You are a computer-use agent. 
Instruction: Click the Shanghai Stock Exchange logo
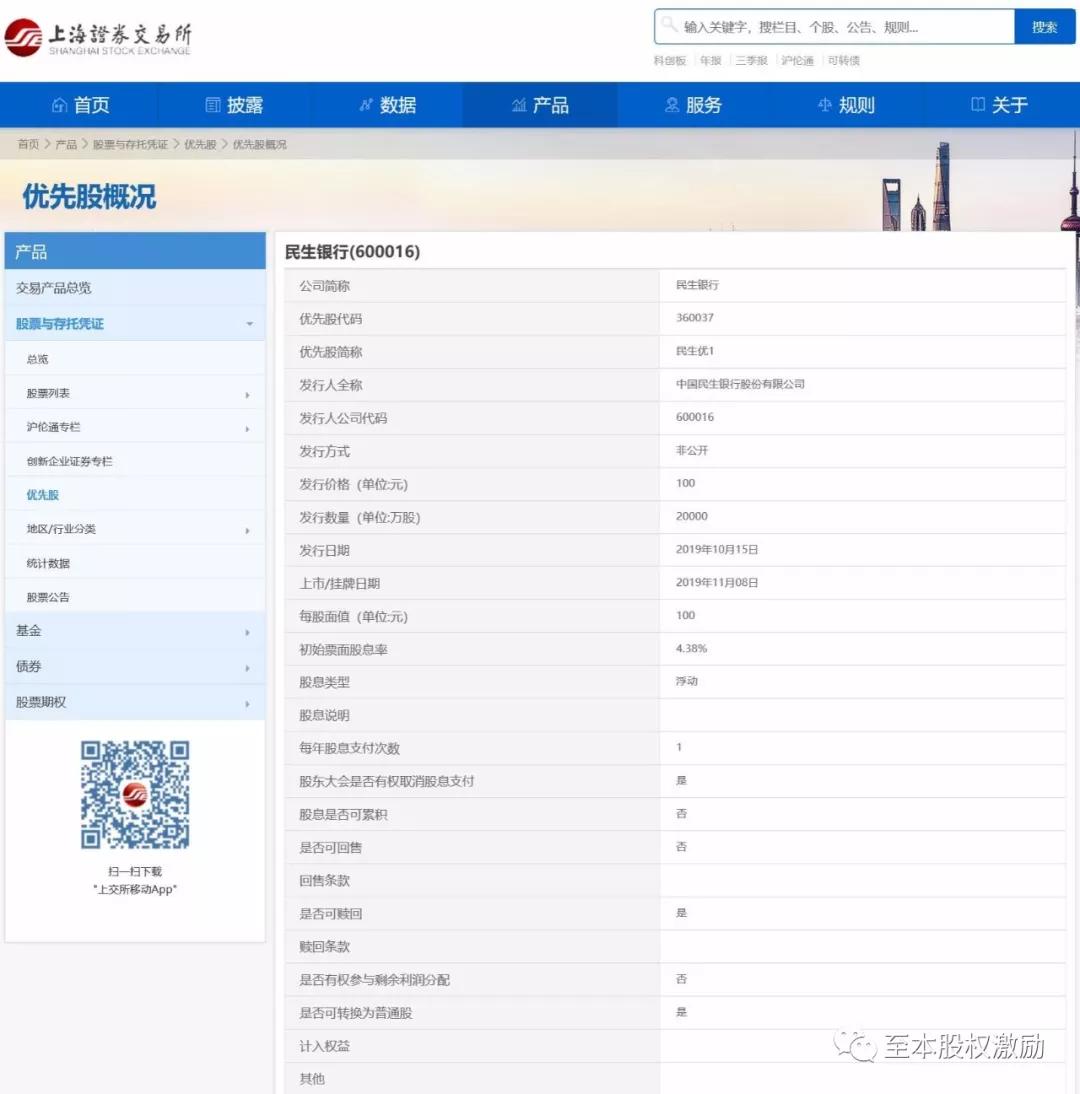100,38
